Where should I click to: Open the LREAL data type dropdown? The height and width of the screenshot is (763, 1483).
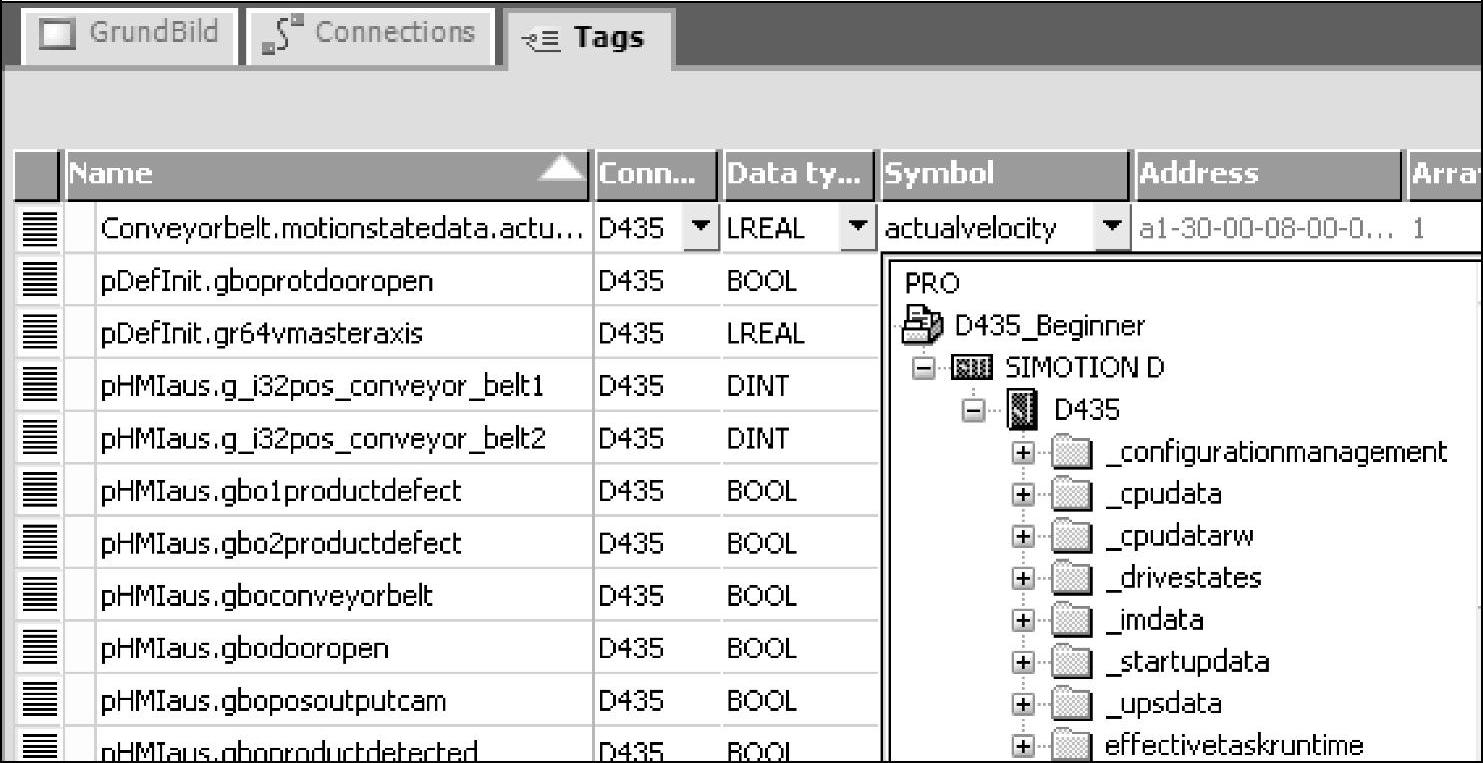pyautogui.click(x=857, y=229)
